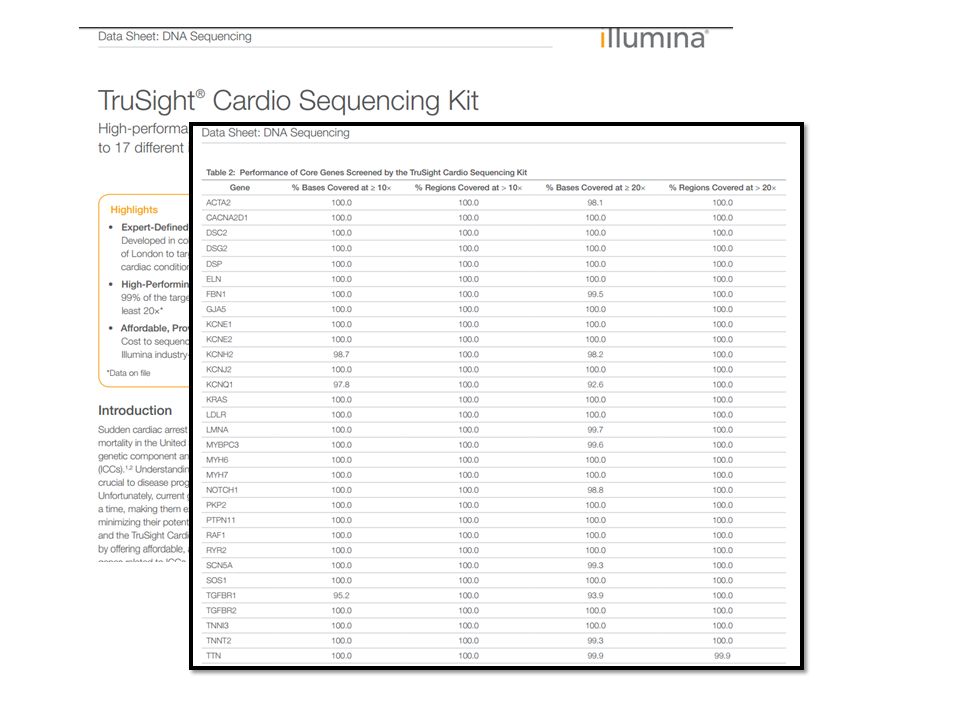Click the "*Data on file" footnote
960x720 pixels.
(x=129, y=373)
